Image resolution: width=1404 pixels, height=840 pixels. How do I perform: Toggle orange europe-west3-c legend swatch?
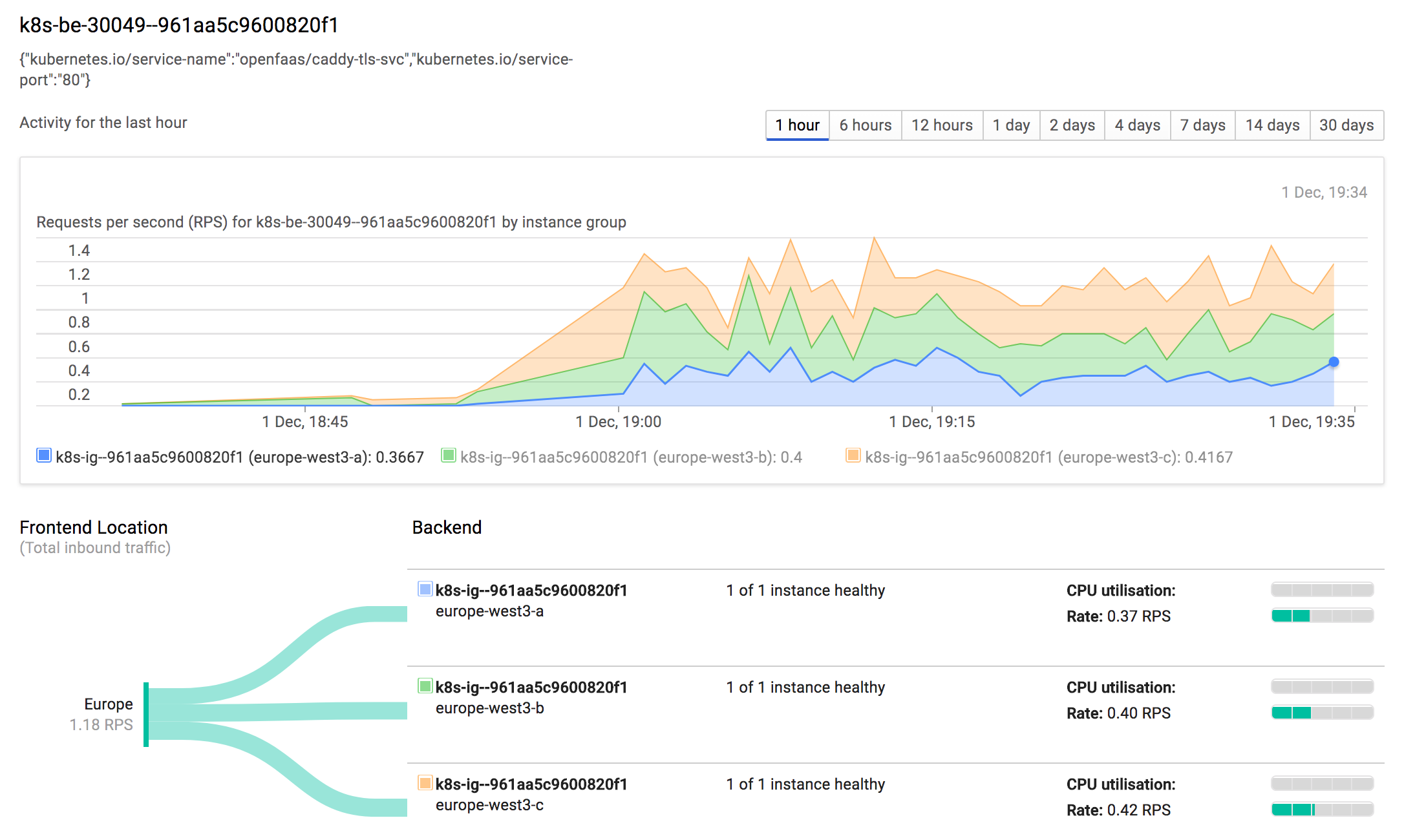[x=853, y=456]
